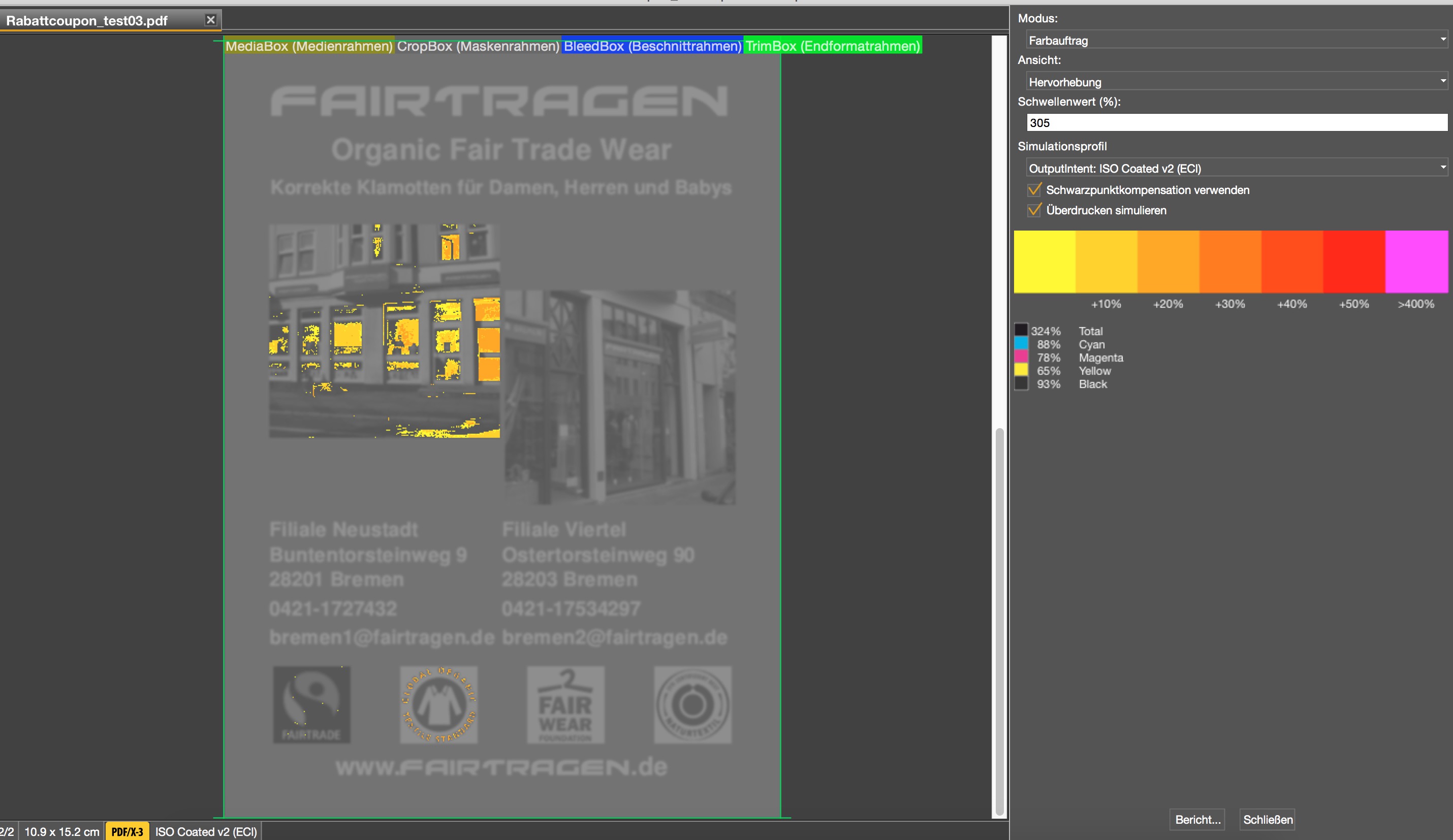Click the magenta >400% color swatch
Viewport: 1453px width, 840px height.
click(1416, 262)
